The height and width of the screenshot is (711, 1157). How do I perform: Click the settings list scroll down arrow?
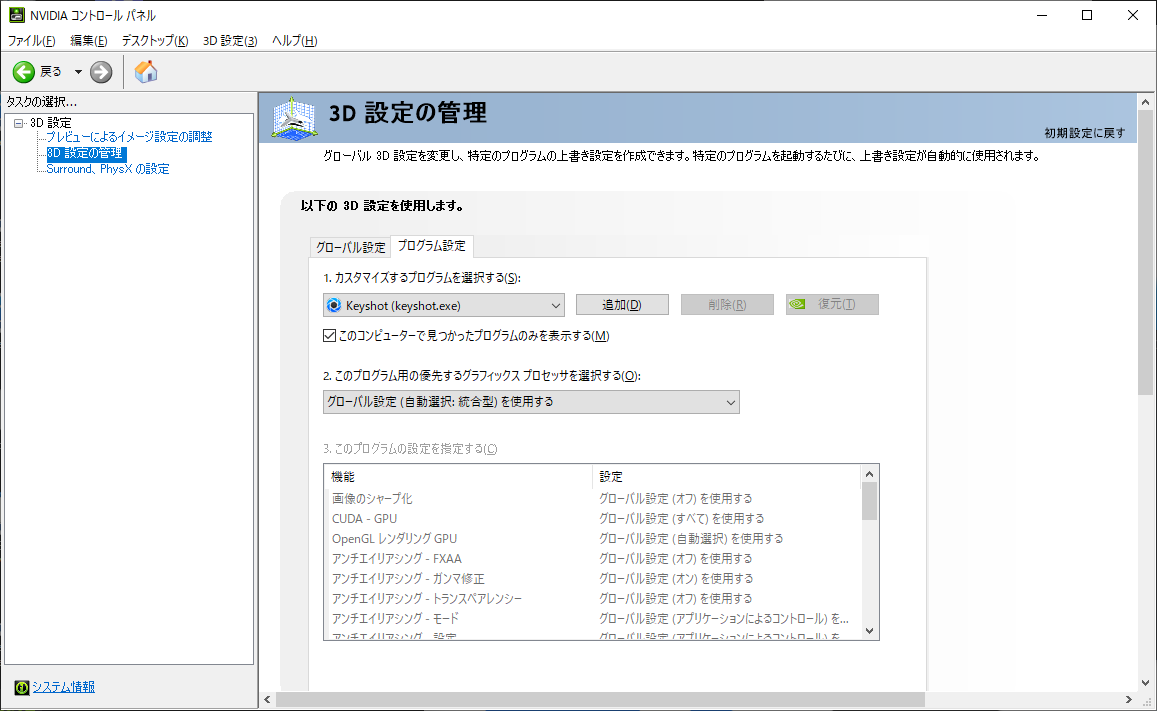[x=869, y=631]
